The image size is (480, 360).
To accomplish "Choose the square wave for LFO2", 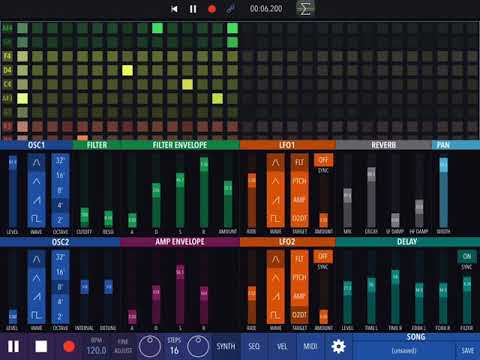I will [x=275, y=315].
